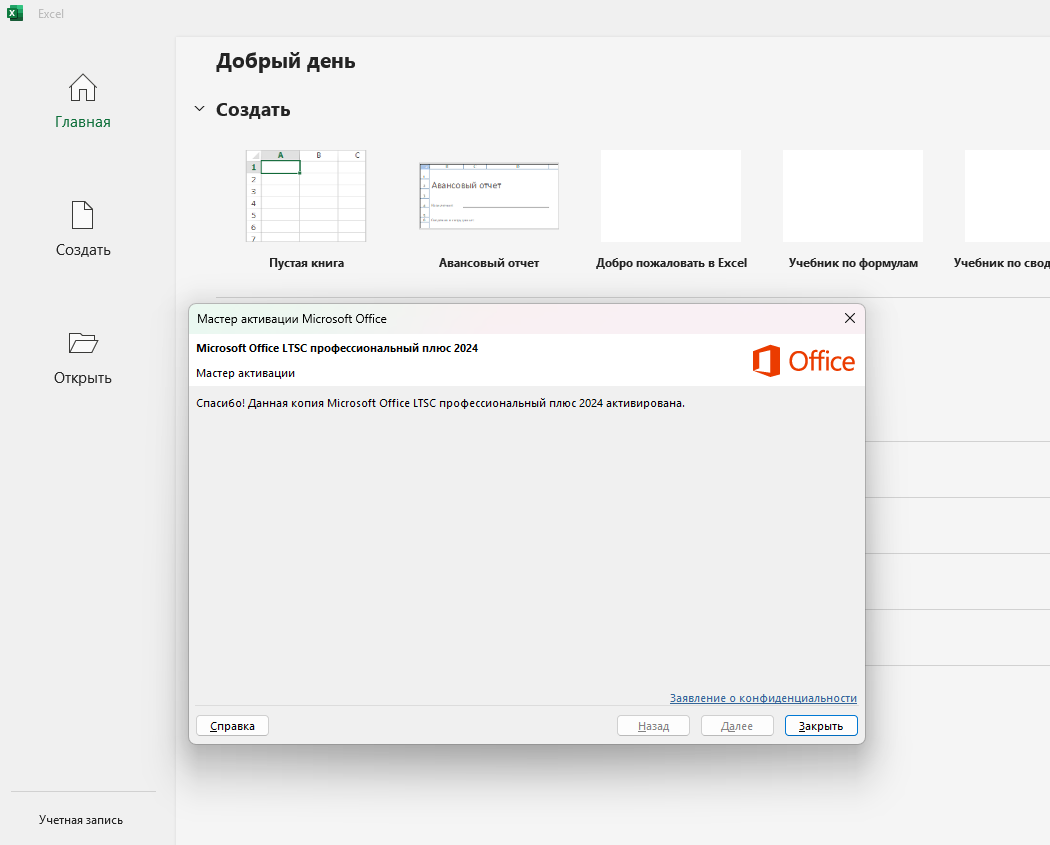Viewport: 1050px width, 845px height.
Task: Click Добро пожаловать в Excel caption
Action: 672,263
